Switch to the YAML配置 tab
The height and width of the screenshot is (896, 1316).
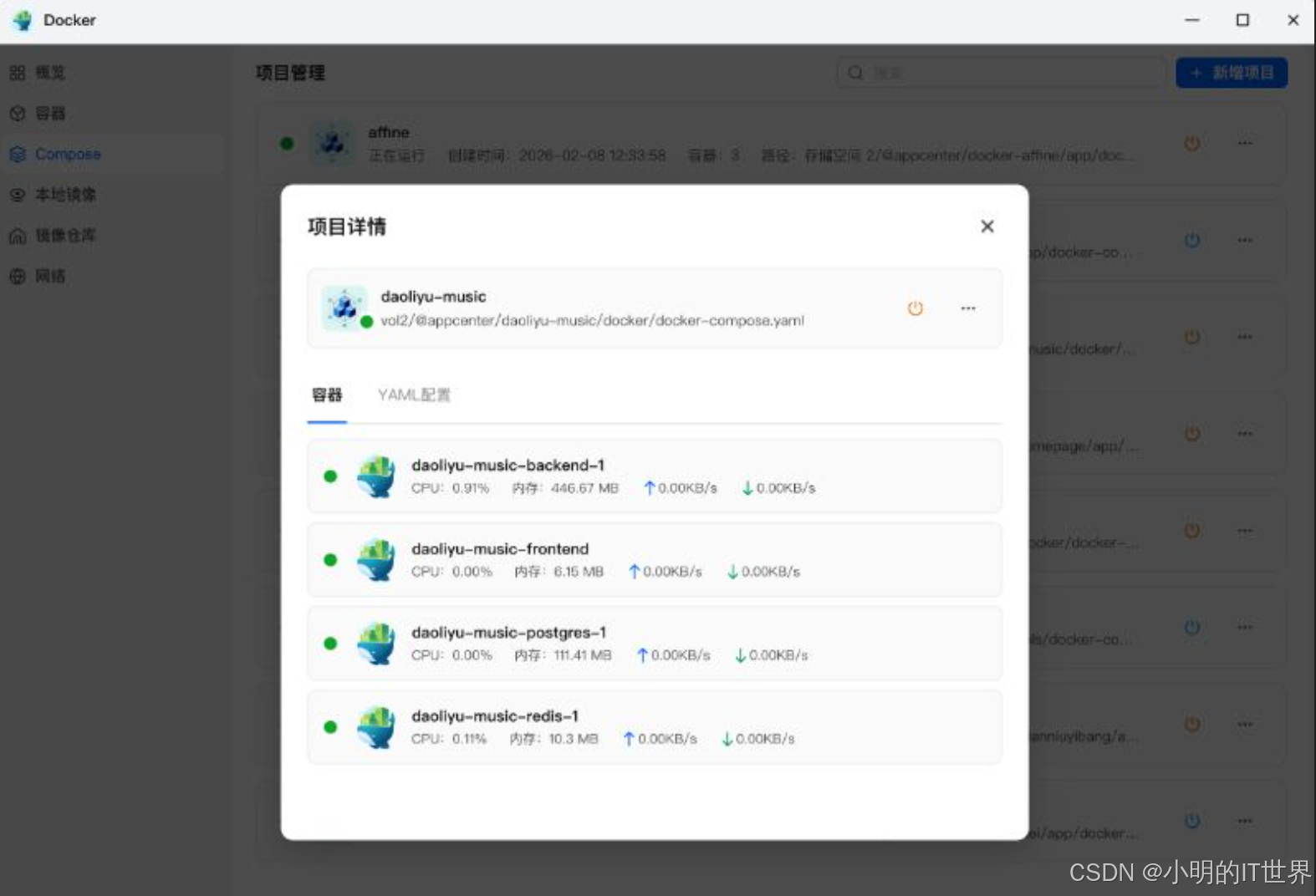[414, 395]
